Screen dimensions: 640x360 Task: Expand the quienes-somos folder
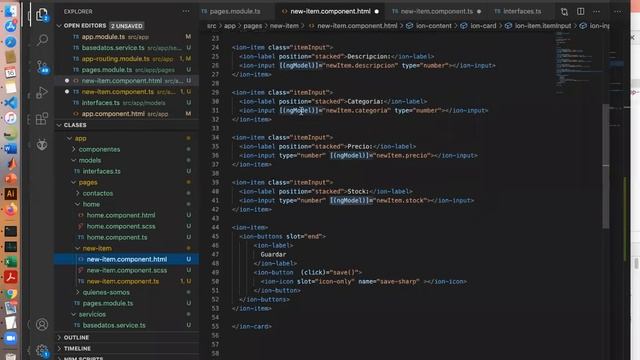127,292
